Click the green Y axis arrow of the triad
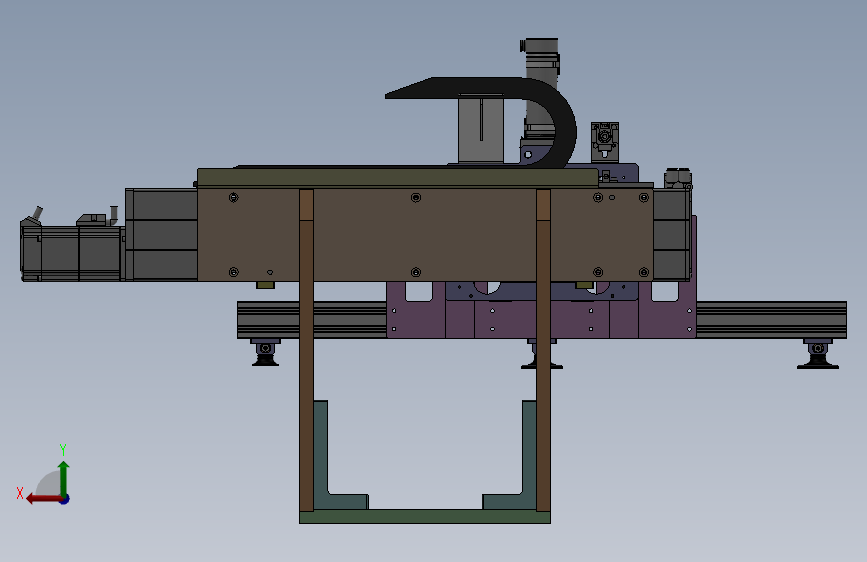 coord(64,478)
